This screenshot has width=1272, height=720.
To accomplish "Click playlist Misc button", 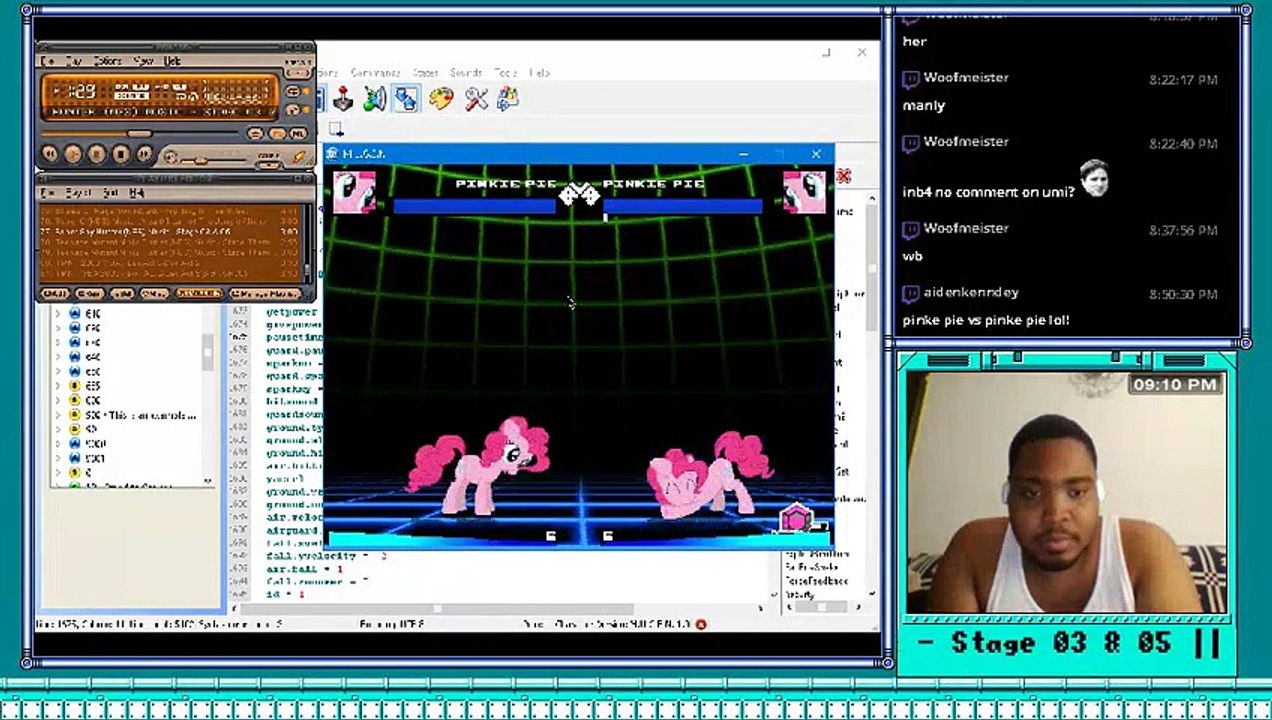I will [154, 294].
